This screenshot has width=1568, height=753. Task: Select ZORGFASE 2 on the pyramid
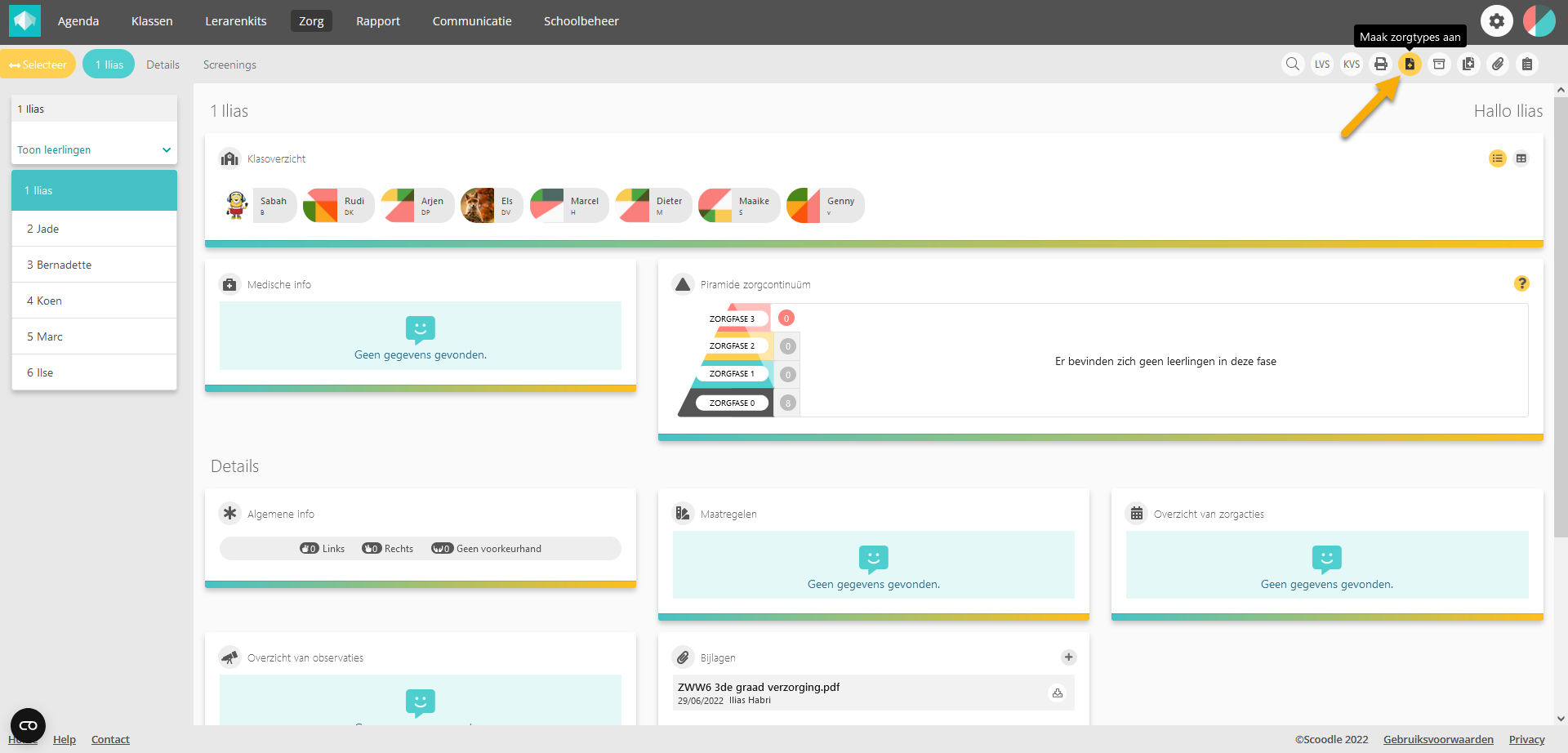point(732,346)
